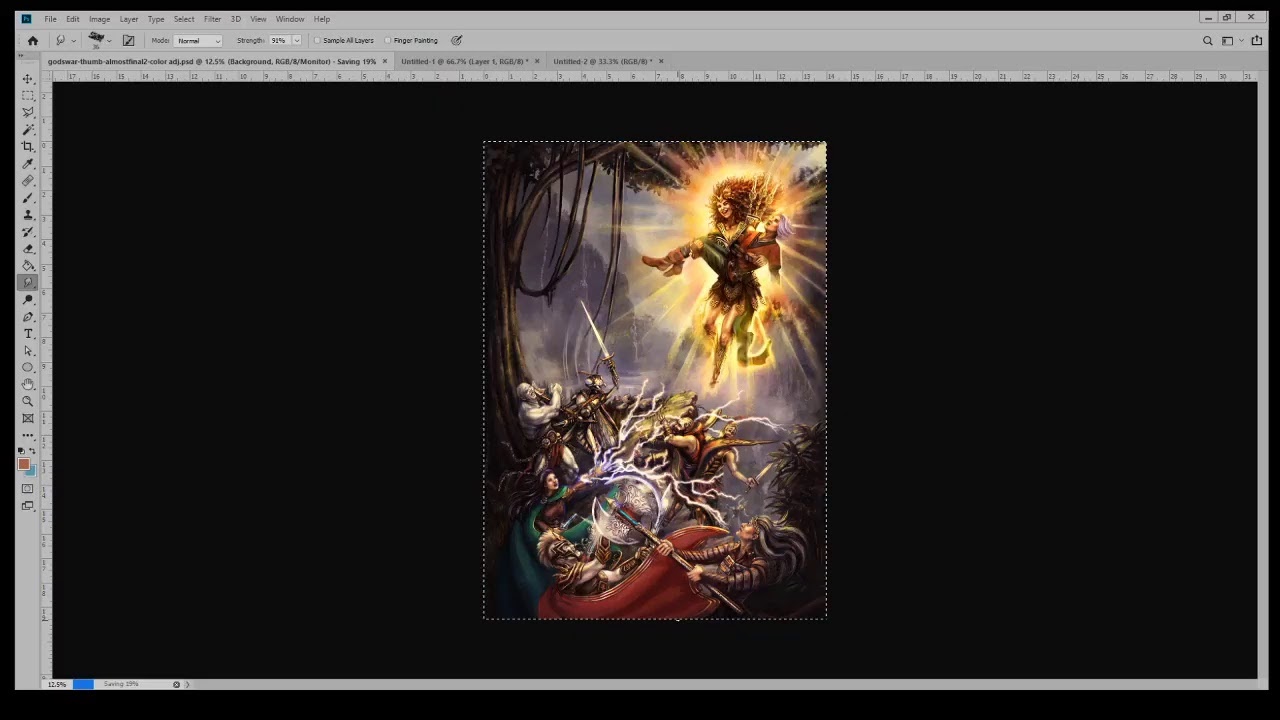Open status bar info arrow
Screen dimensions: 1280x720
(187, 684)
